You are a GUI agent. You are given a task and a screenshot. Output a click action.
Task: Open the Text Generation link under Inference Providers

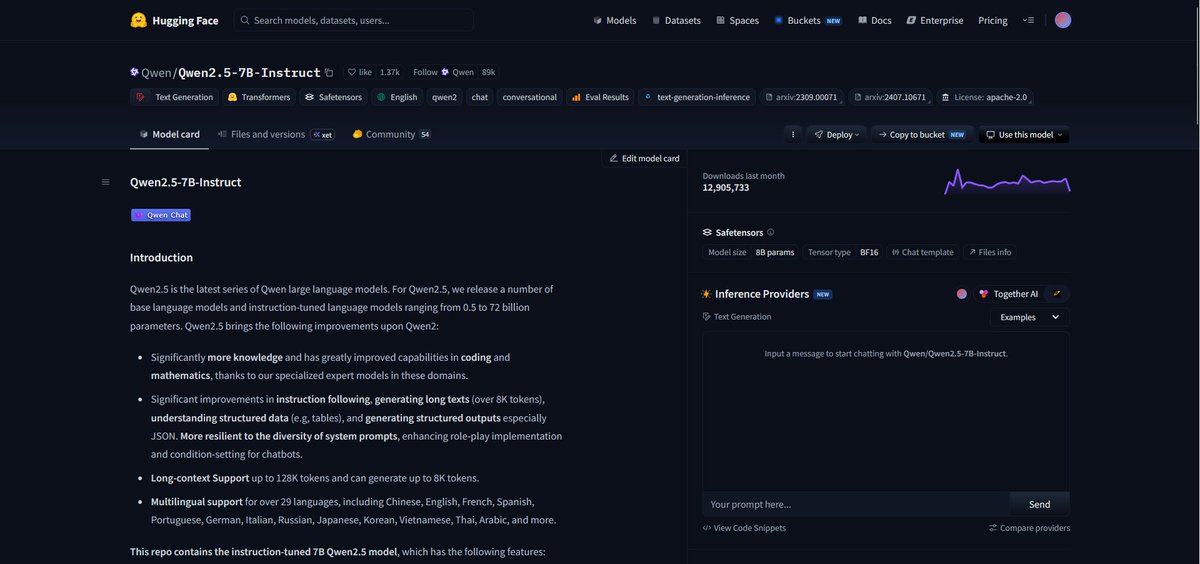pyautogui.click(x=737, y=317)
